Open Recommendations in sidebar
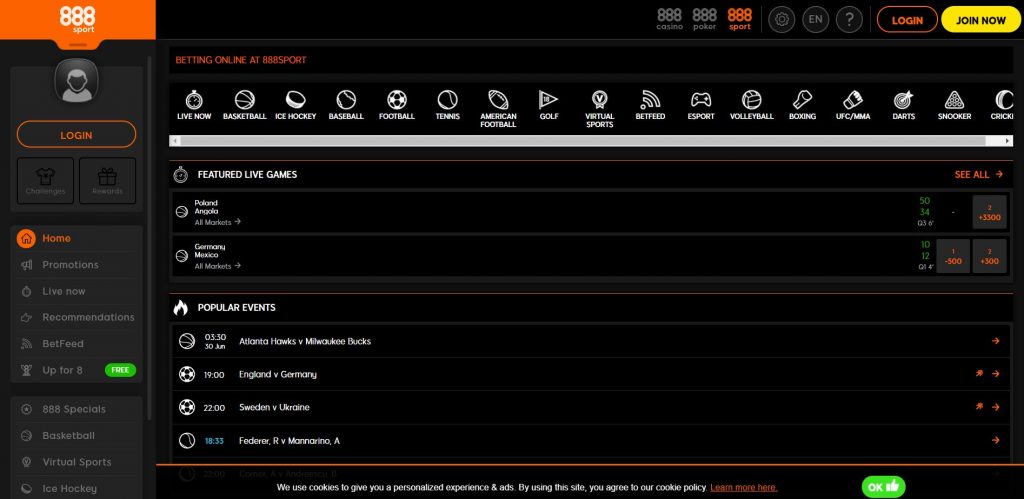 76,317
